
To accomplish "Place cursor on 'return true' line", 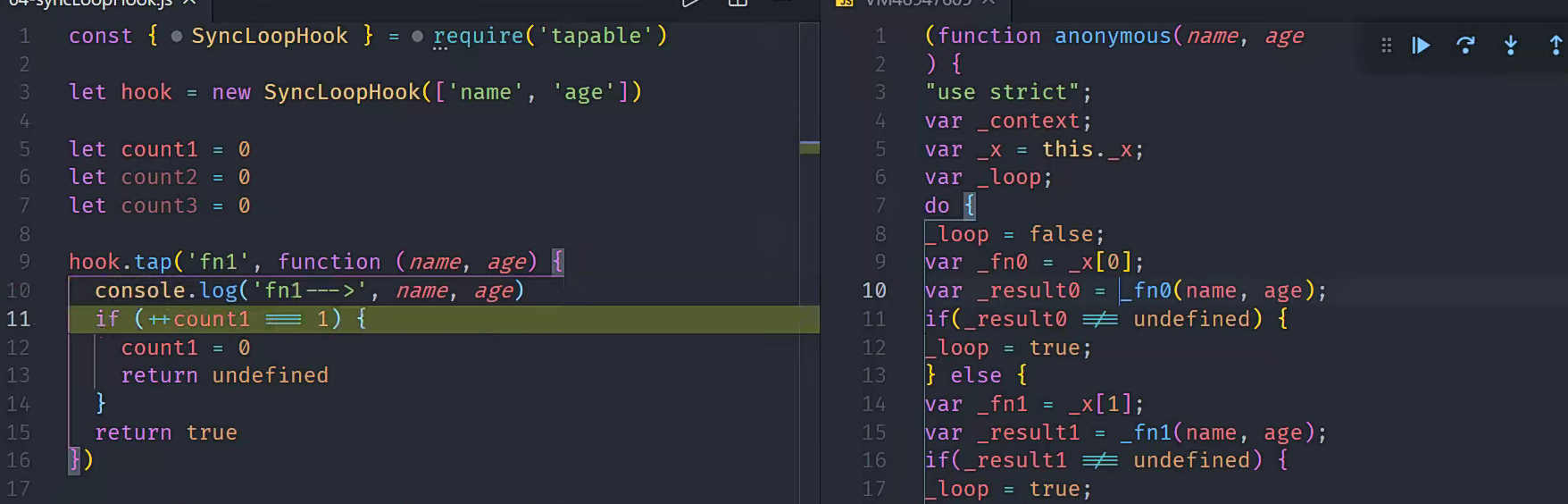I will 166,433.
